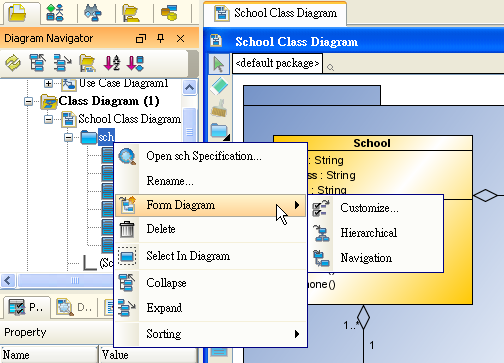
Task: Select the eraser tool in diagram palette
Action: (x=219, y=86)
